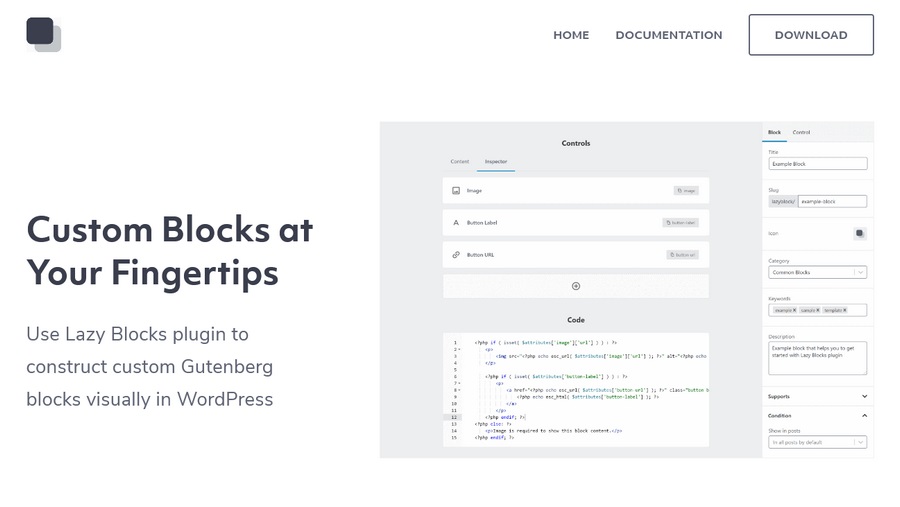Click code line number 12
900x507 pixels.
tap(454, 417)
